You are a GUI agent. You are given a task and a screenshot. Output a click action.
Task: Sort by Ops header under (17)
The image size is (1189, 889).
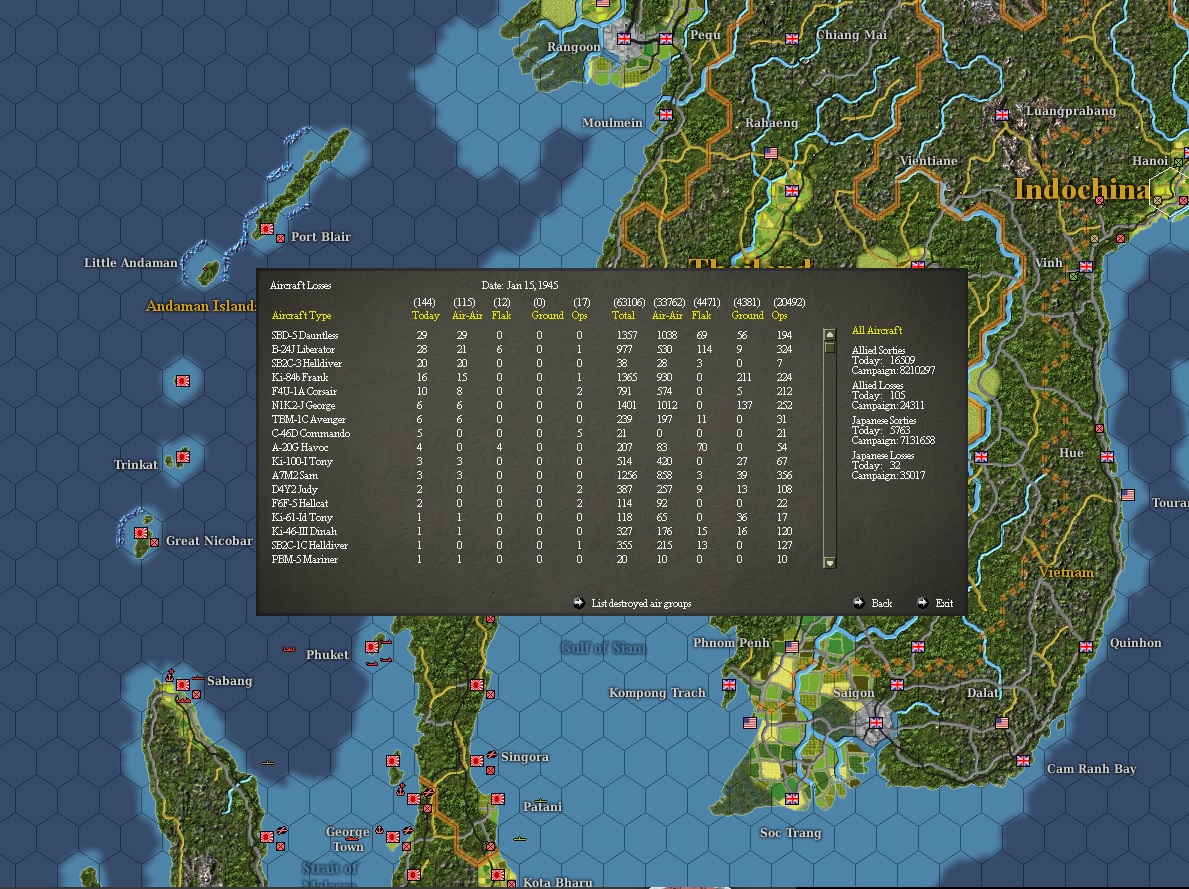(x=579, y=316)
